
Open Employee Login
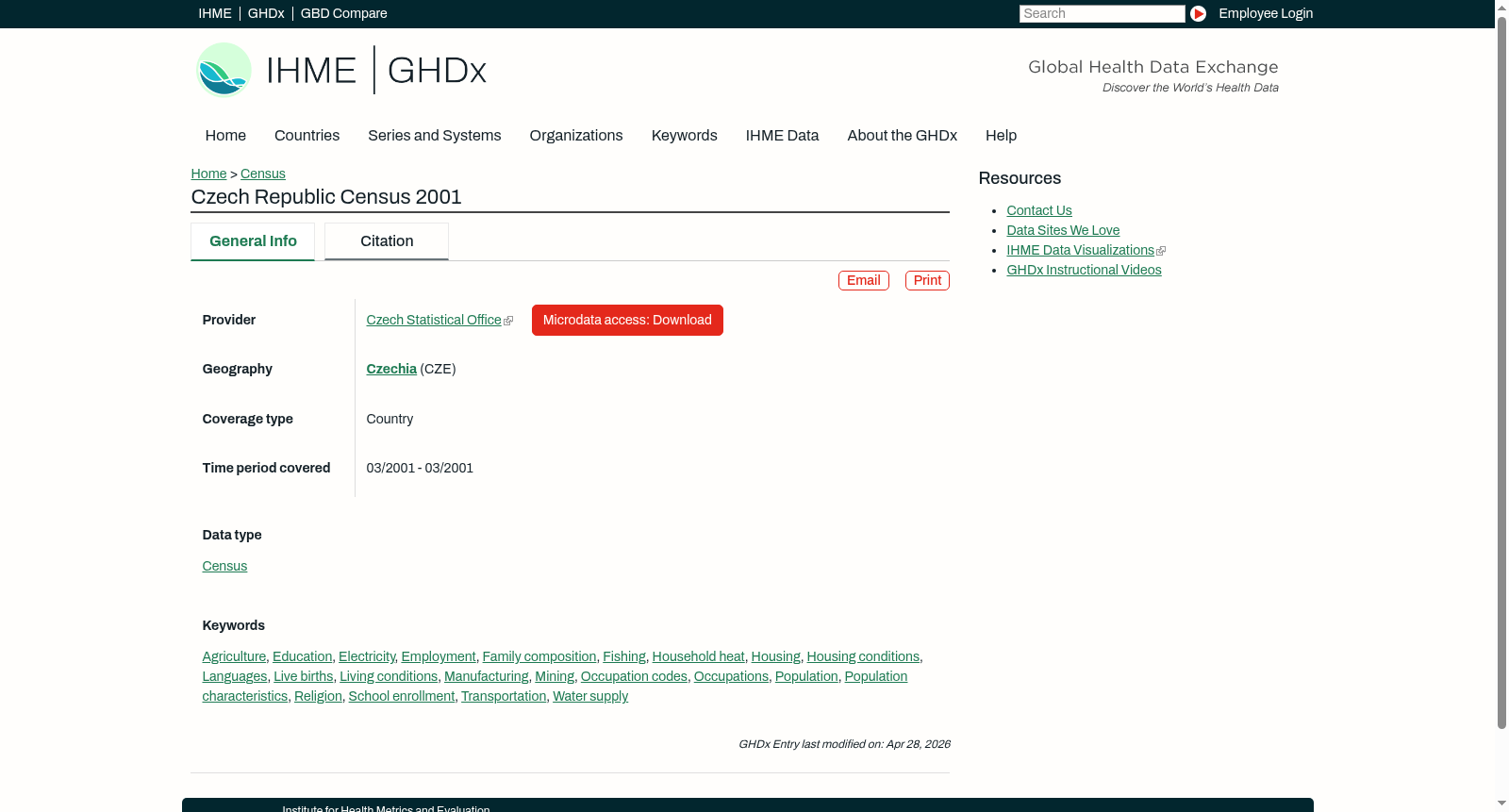tap(1266, 13)
